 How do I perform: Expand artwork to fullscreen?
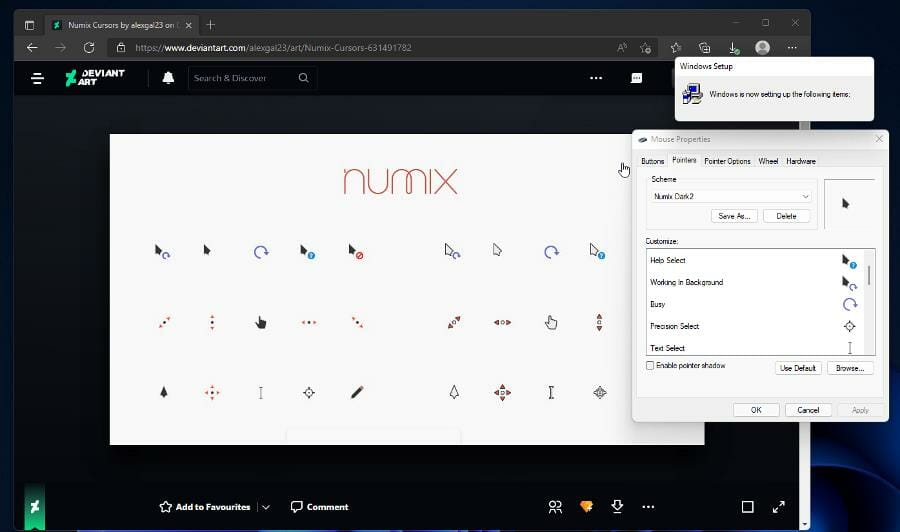pyautogui.click(x=778, y=507)
